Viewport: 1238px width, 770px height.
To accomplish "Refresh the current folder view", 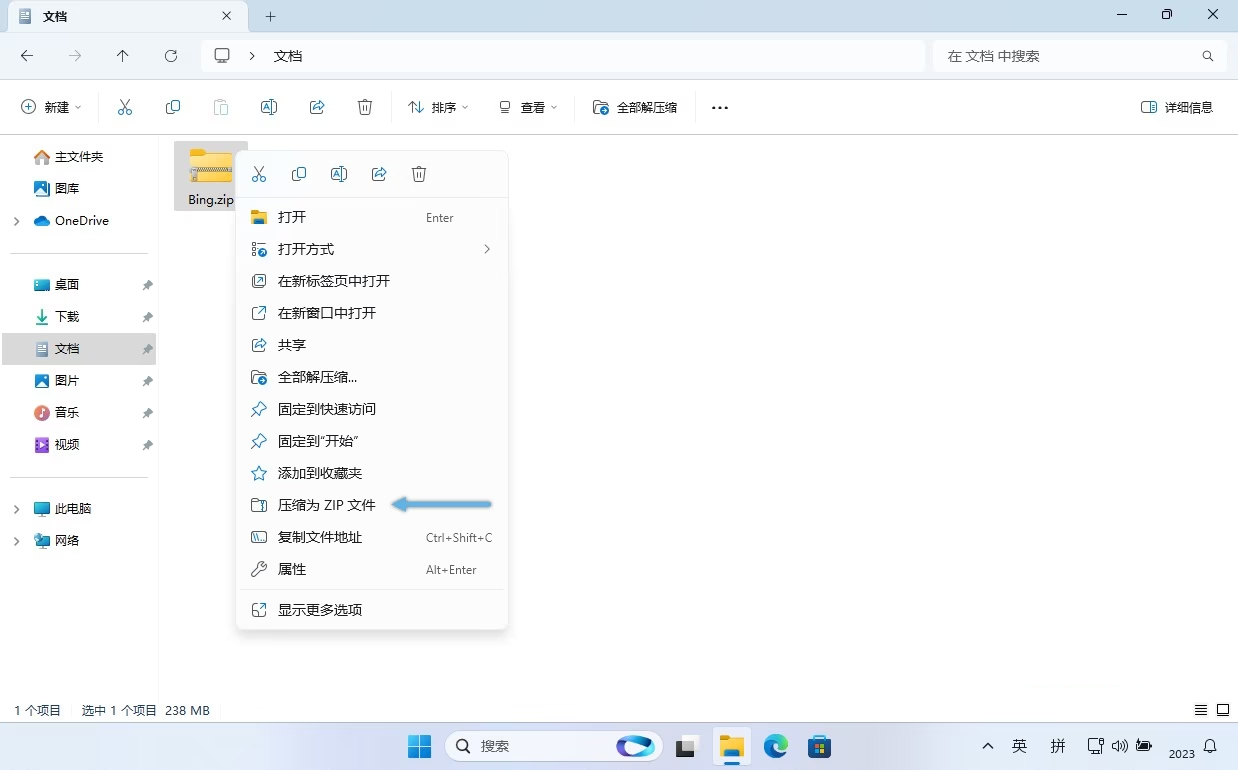I will 171,56.
